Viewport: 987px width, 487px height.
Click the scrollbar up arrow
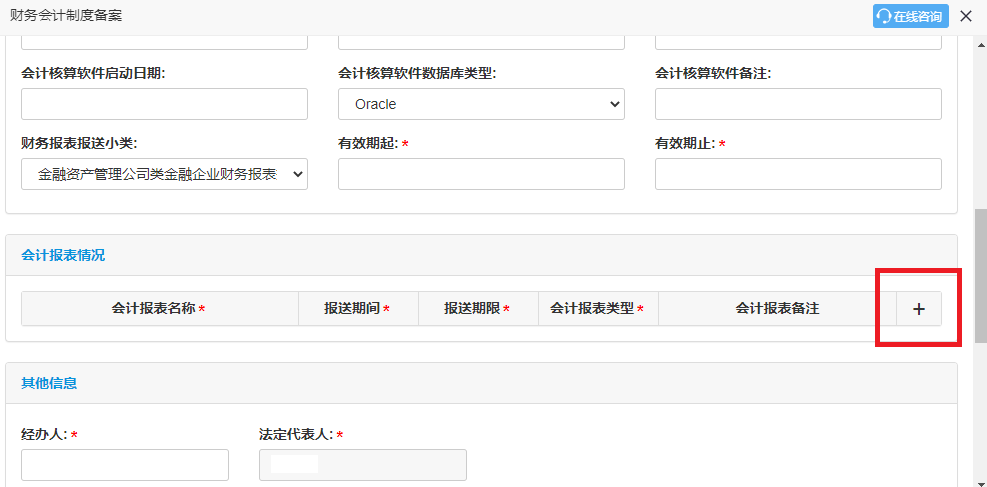980,44
